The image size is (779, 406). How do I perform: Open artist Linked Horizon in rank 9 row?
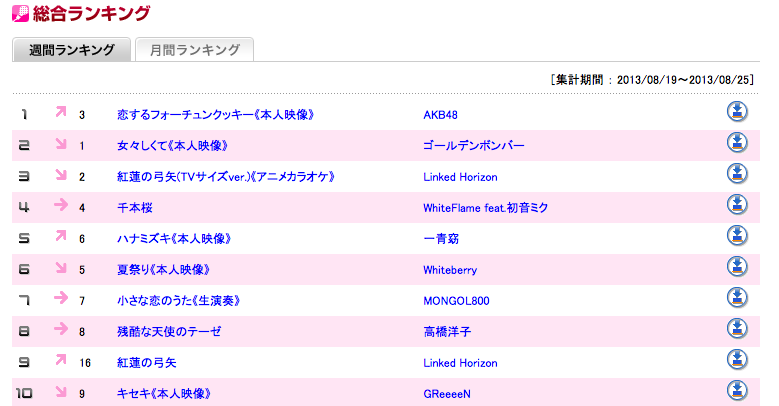point(460,363)
